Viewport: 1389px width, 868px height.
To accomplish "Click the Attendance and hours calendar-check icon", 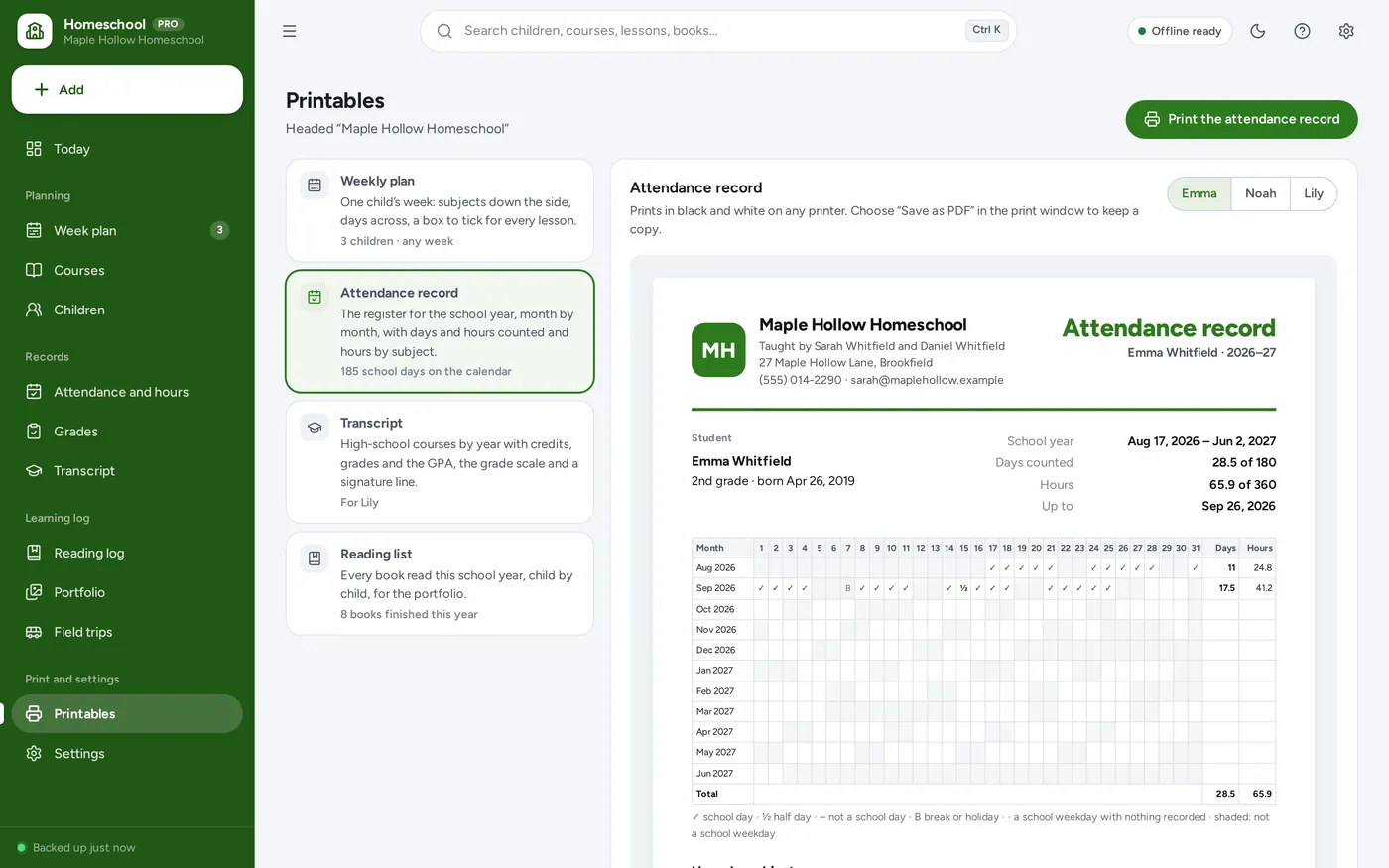I will pos(34,392).
